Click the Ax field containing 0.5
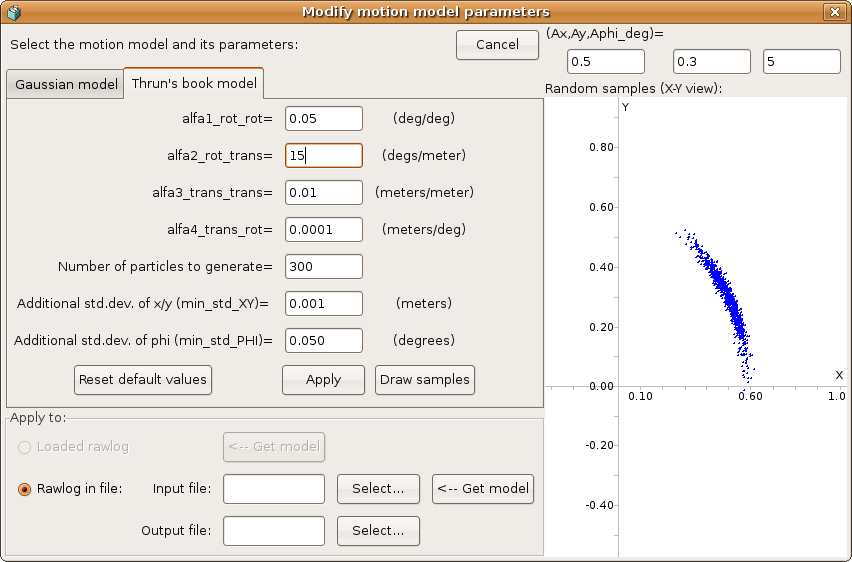852x562 pixels. click(x=603, y=62)
